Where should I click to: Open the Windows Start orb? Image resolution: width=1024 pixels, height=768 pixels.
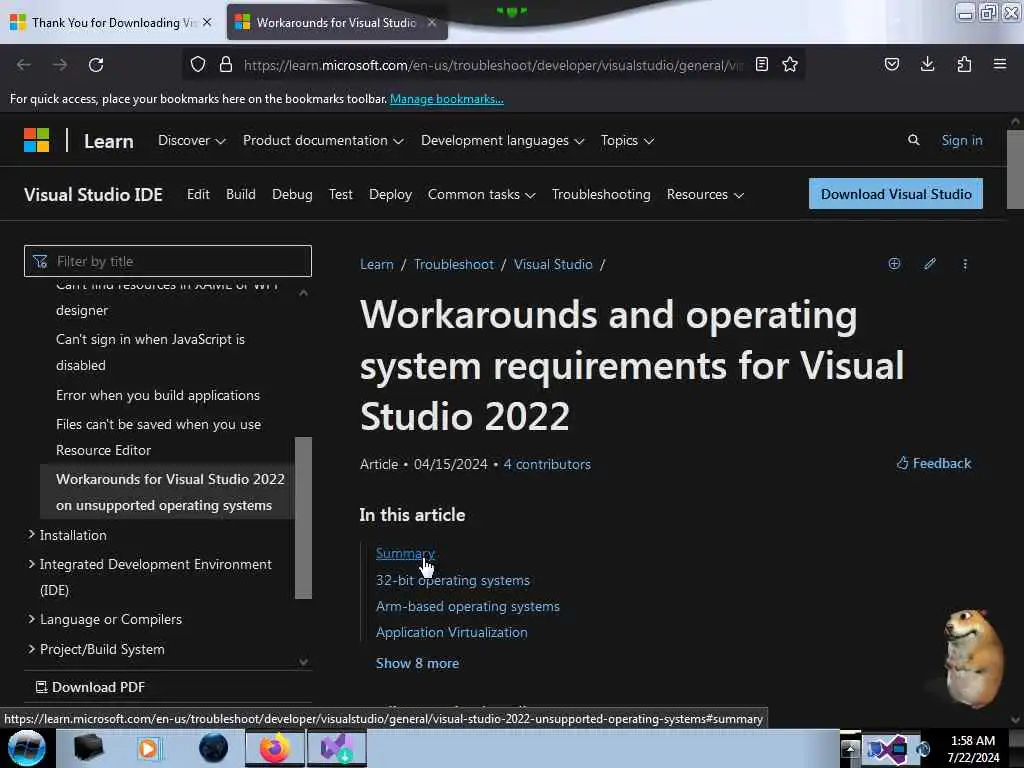pos(27,748)
